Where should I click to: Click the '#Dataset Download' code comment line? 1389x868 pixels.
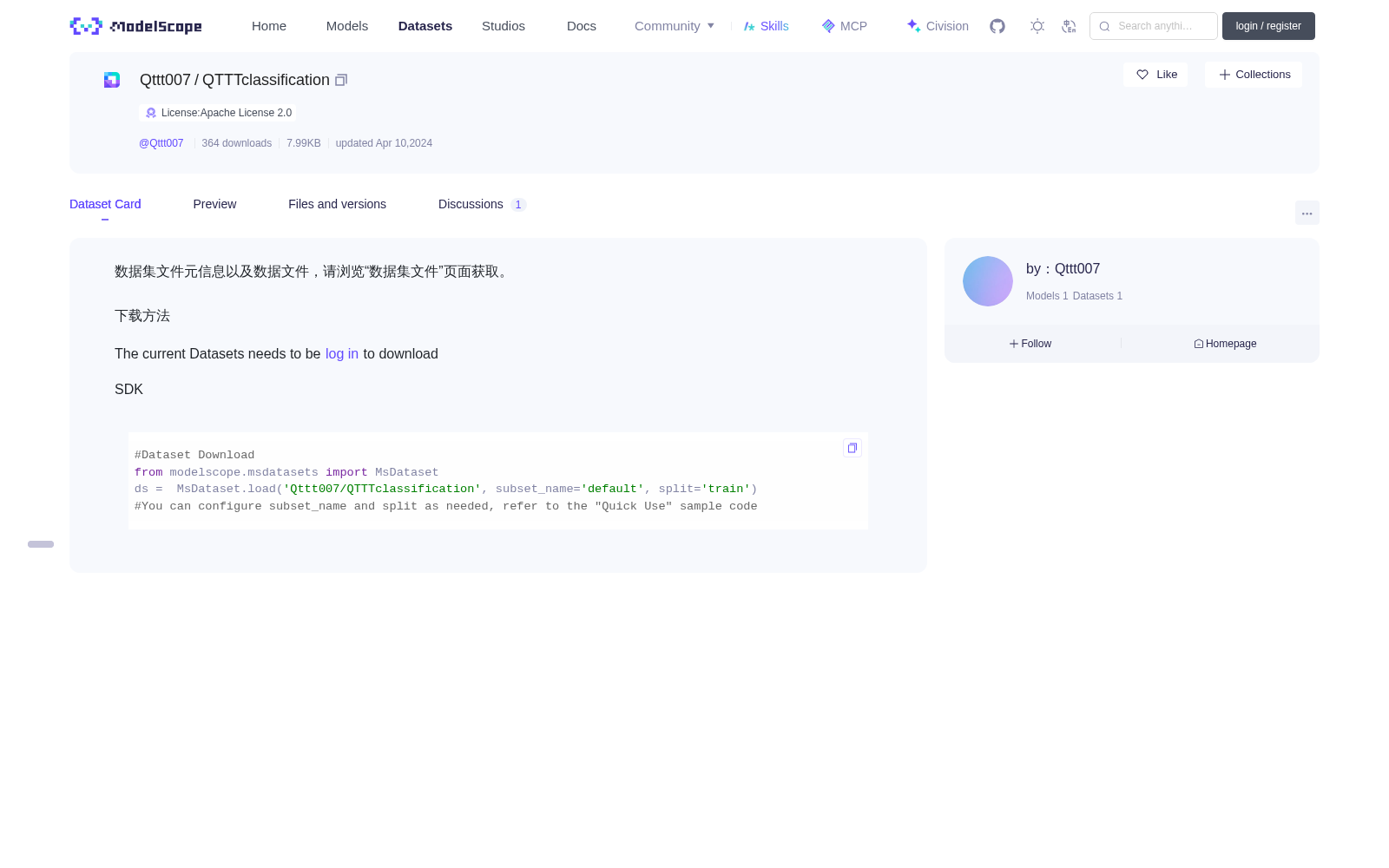point(194,455)
